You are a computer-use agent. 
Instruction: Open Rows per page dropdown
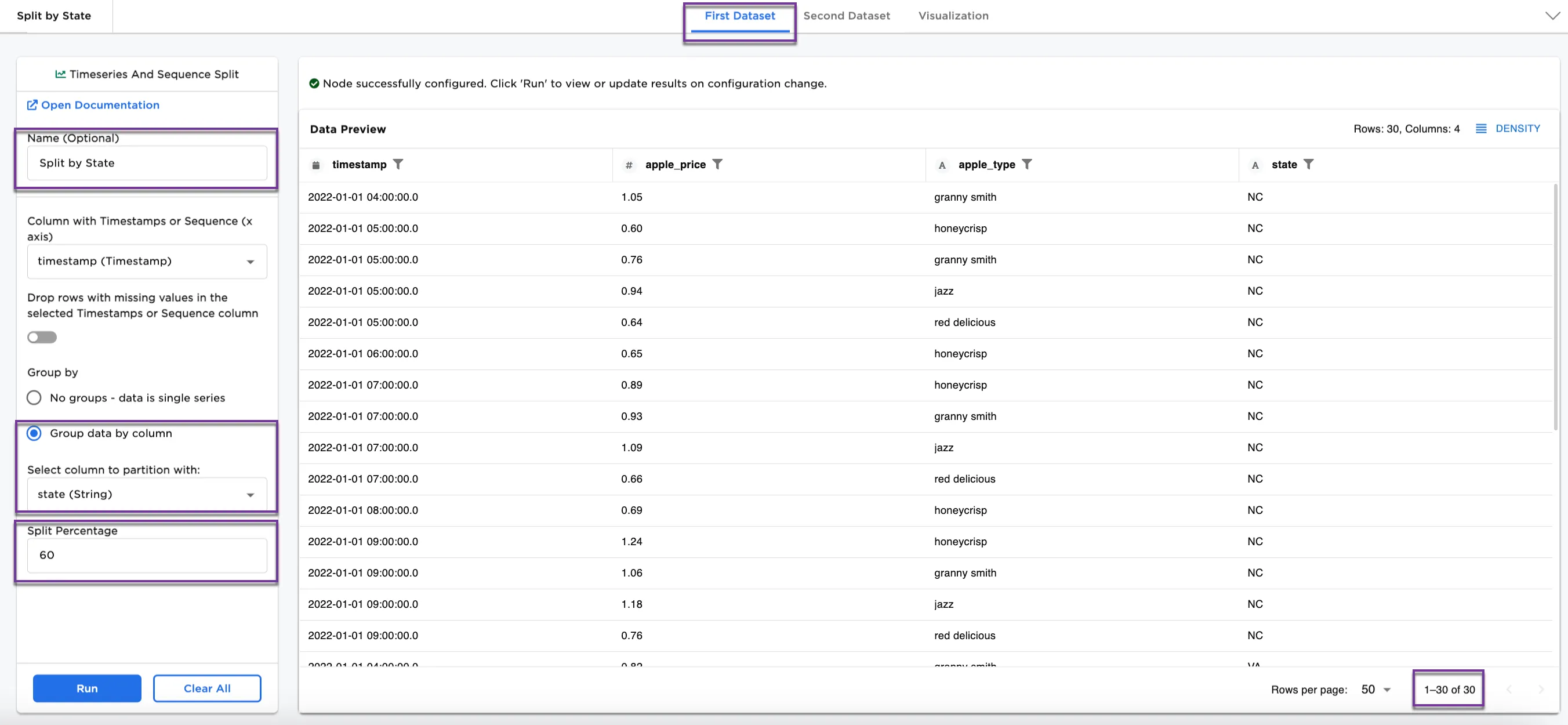coord(1375,689)
